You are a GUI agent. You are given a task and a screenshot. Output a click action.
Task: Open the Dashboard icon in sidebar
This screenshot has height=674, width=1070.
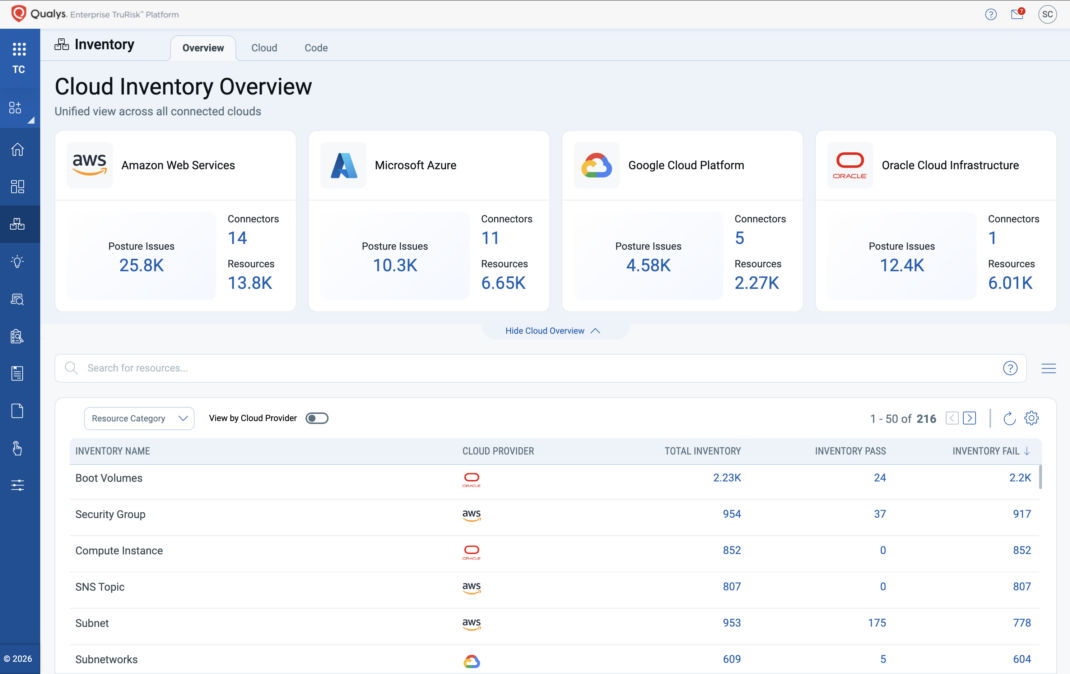(18, 187)
